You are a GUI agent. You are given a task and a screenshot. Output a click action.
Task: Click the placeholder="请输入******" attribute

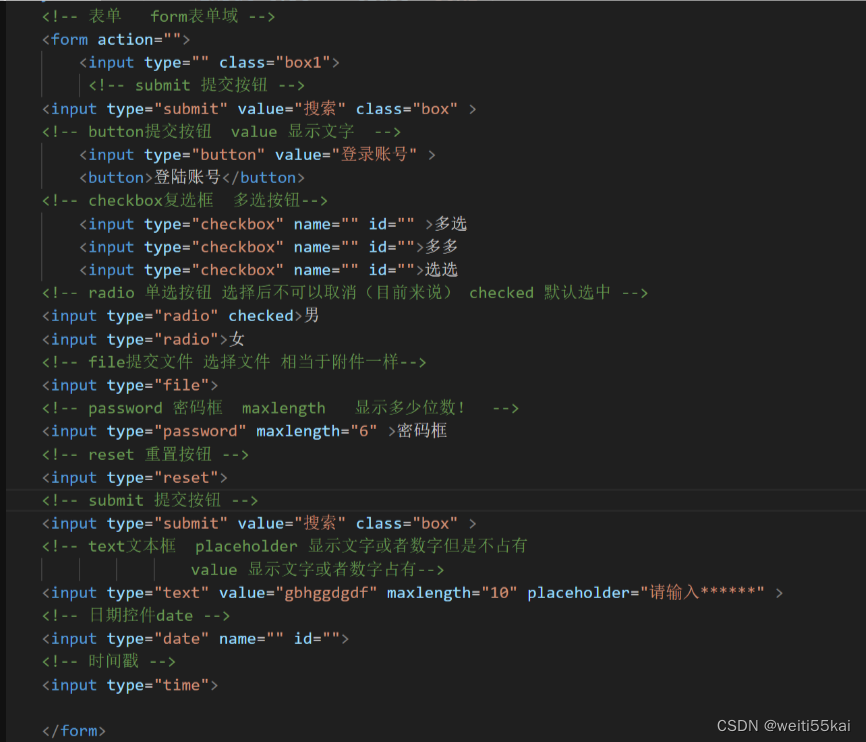click(x=646, y=592)
